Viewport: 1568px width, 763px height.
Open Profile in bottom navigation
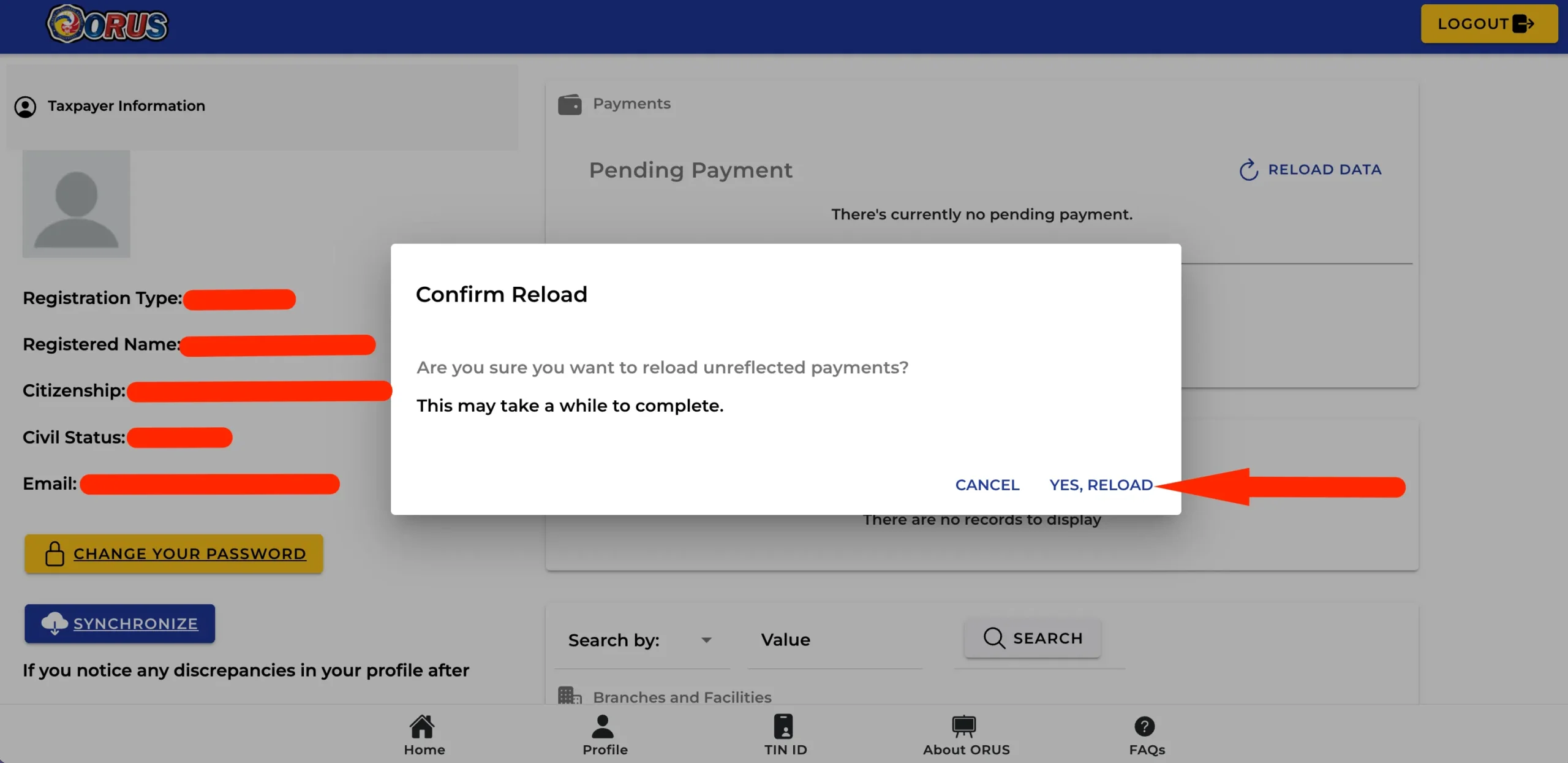[605, 734]
